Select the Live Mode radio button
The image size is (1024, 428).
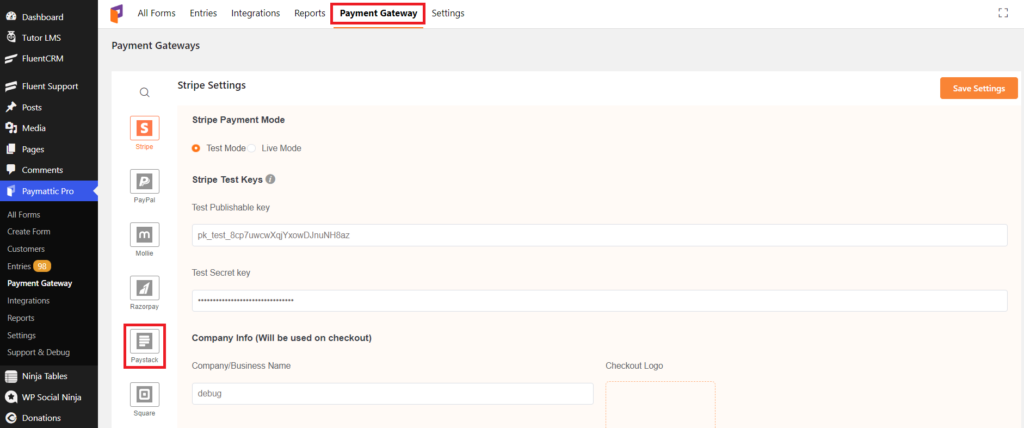coord(251,148)
